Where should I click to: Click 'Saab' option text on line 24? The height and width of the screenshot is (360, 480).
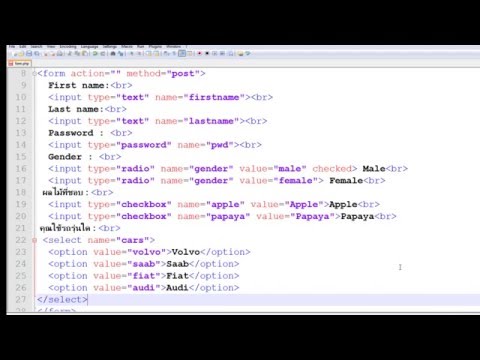[178, 264]
